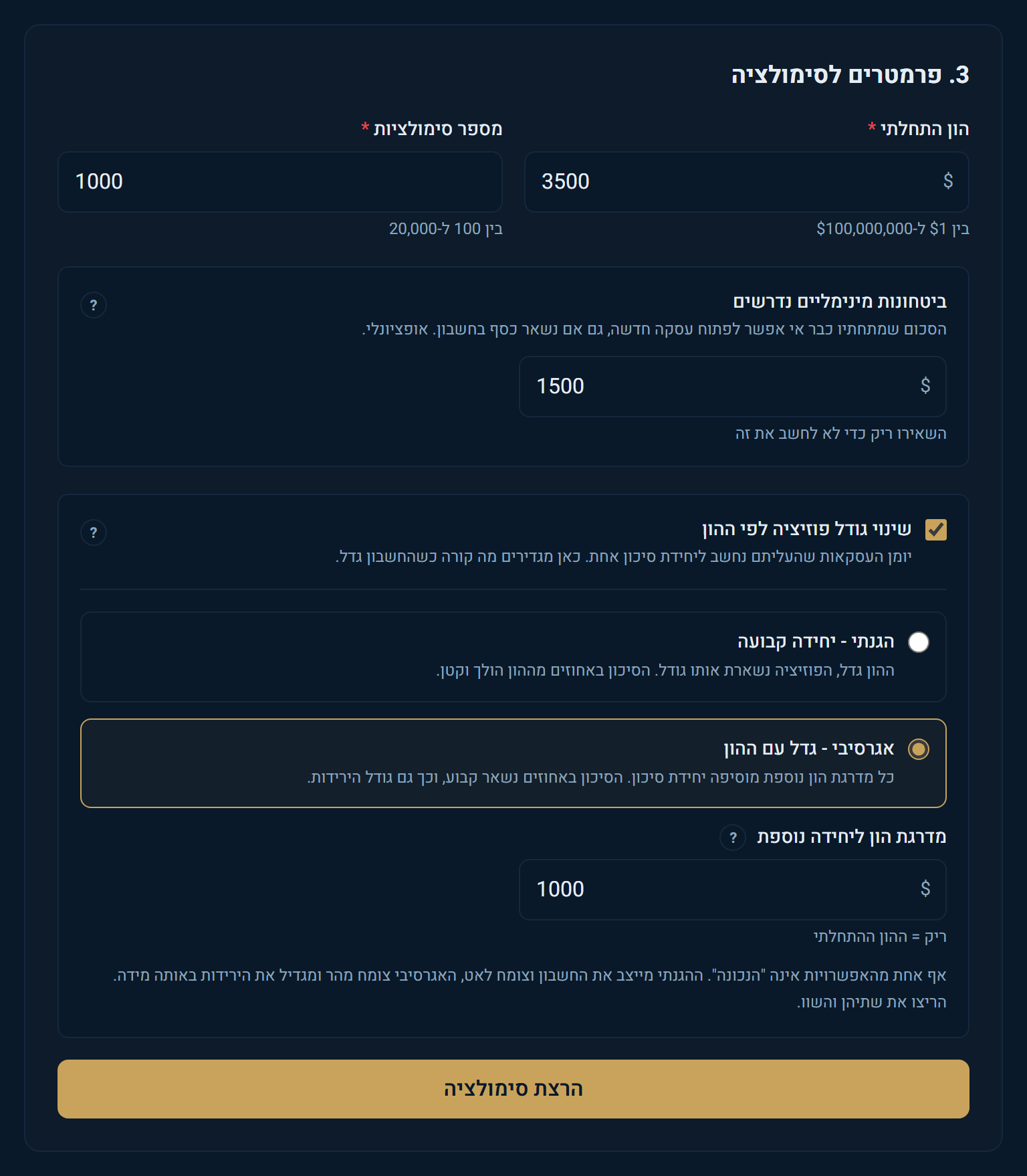Click dollar sign in the 1500 margin field
The image size is (1027, 1176).
tap(925, 385)
